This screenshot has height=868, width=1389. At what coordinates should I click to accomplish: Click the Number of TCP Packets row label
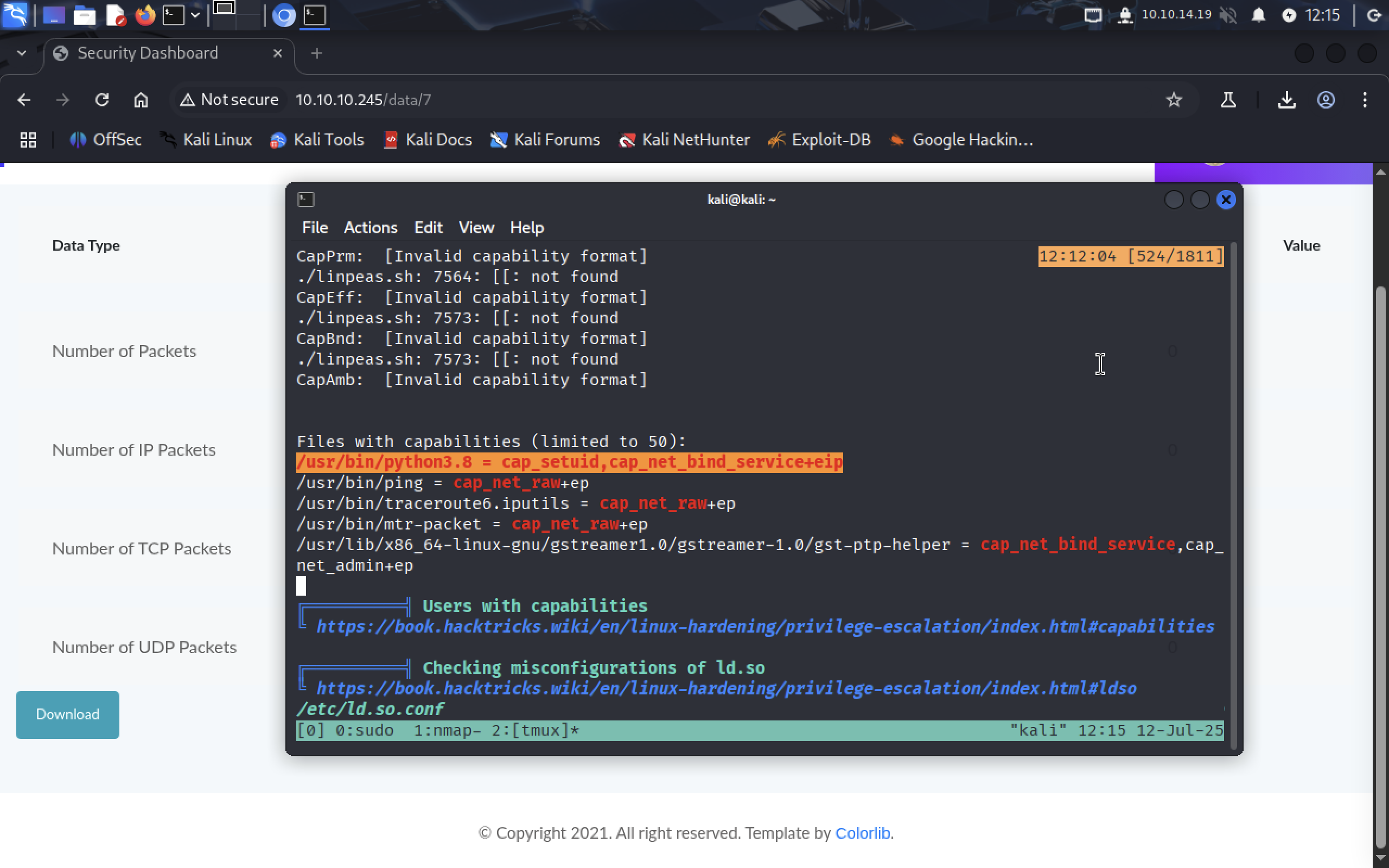[142, 549]
